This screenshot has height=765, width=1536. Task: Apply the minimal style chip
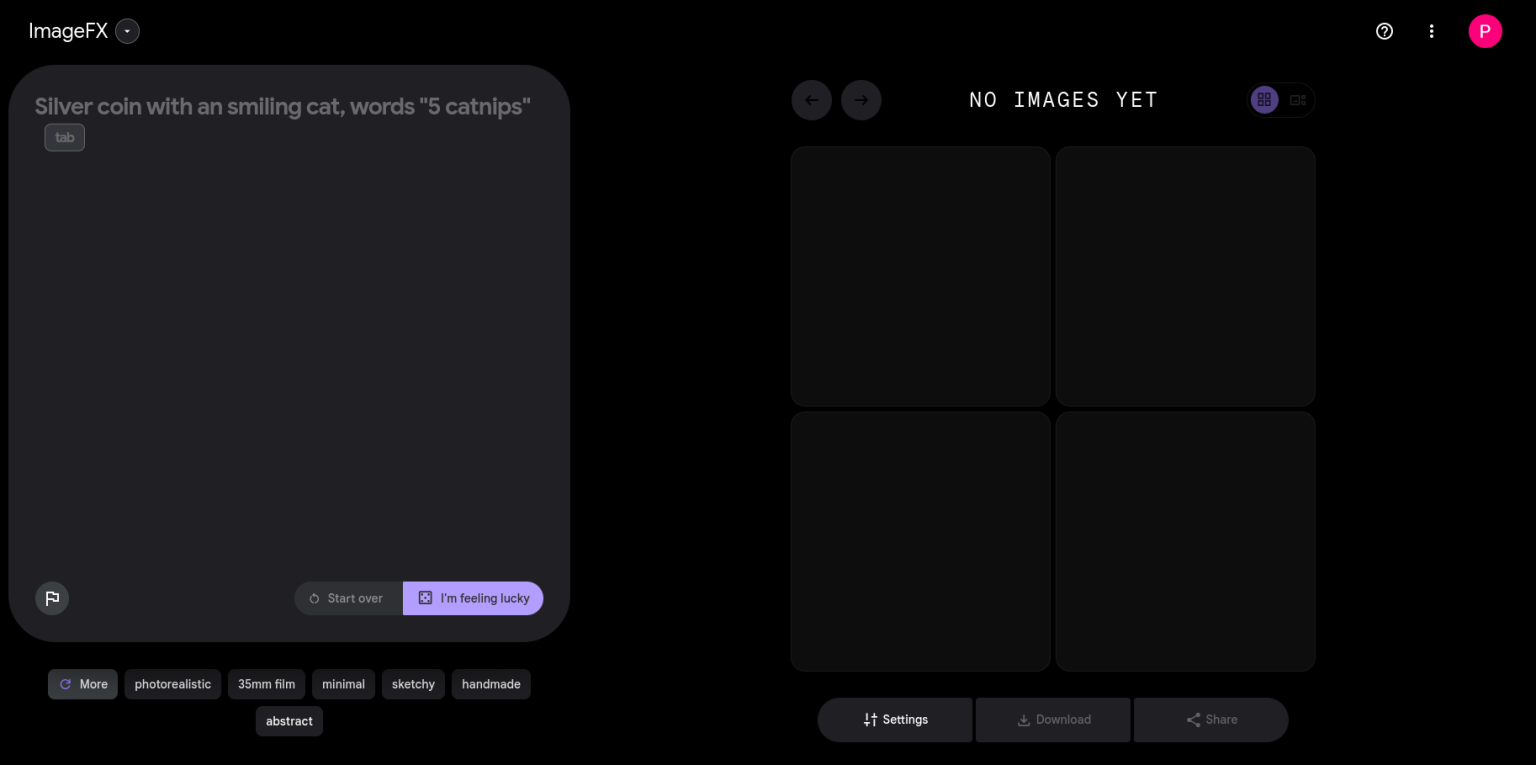343,684
